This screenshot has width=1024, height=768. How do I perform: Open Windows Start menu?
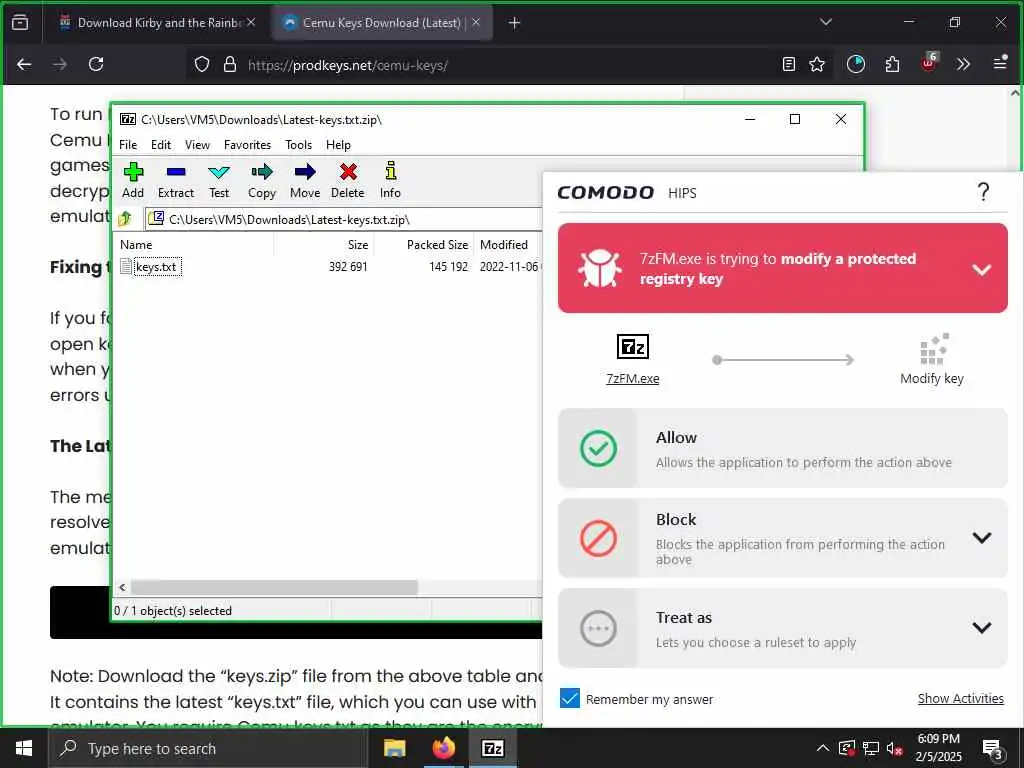(x=24, y=748)
